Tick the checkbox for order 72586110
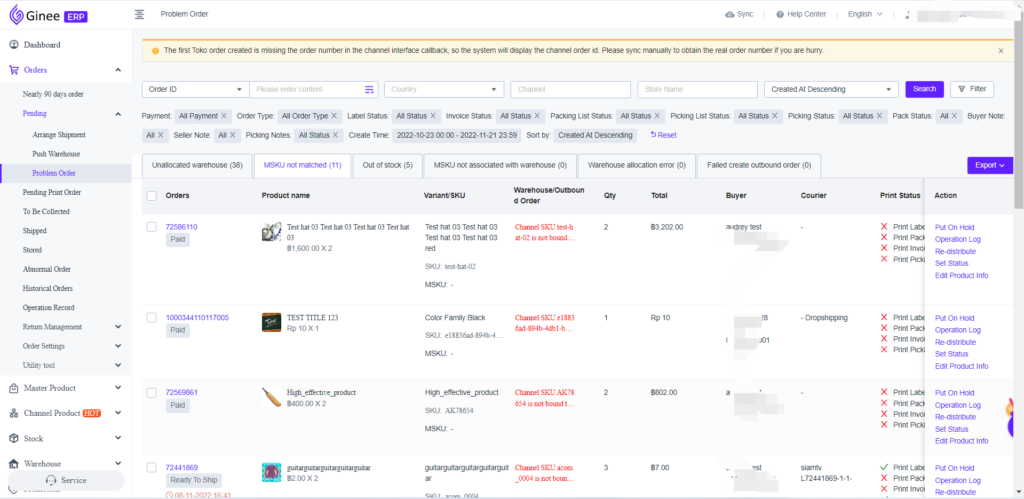Viewport: 1024px width, 499px height. click(x=152, y=227)
